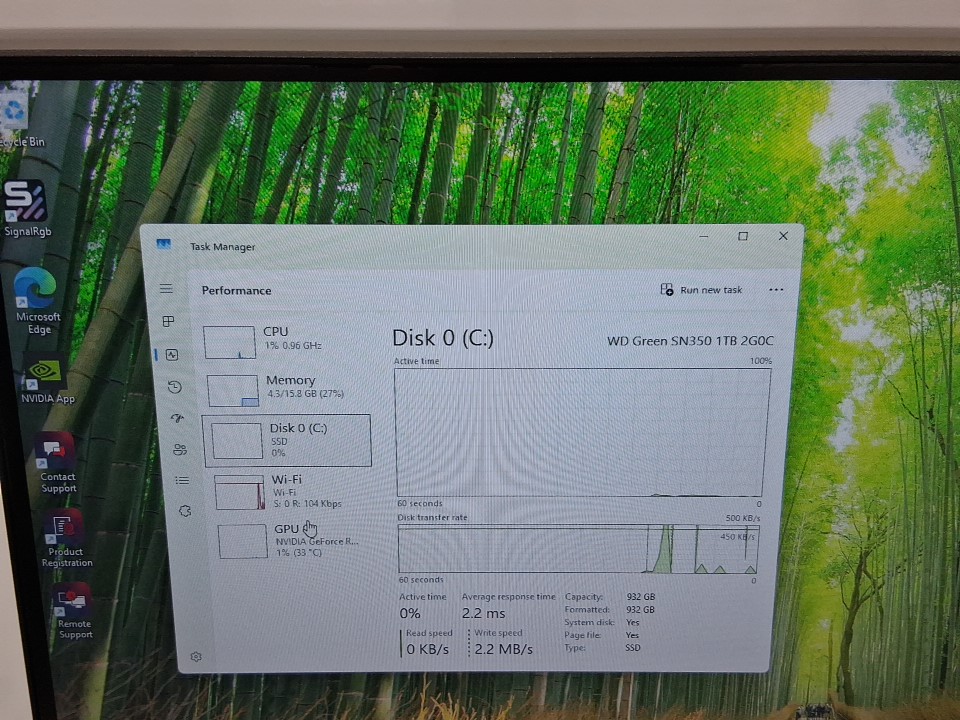The height and width of the screenshot is (720, 960).
Task: Open Task Manager settings gear
Action: pyautogui.click(x=196, y=656)
